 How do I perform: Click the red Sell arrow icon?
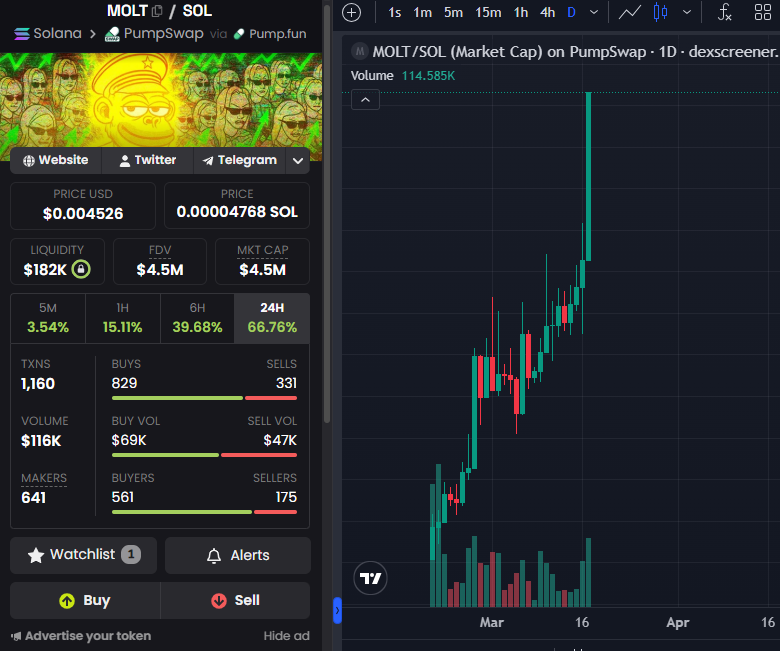(x=219, y=601)
